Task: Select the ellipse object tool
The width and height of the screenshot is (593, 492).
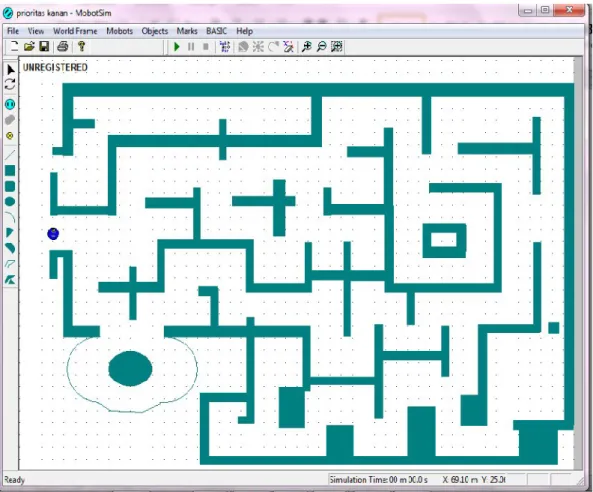Action: 10,202
